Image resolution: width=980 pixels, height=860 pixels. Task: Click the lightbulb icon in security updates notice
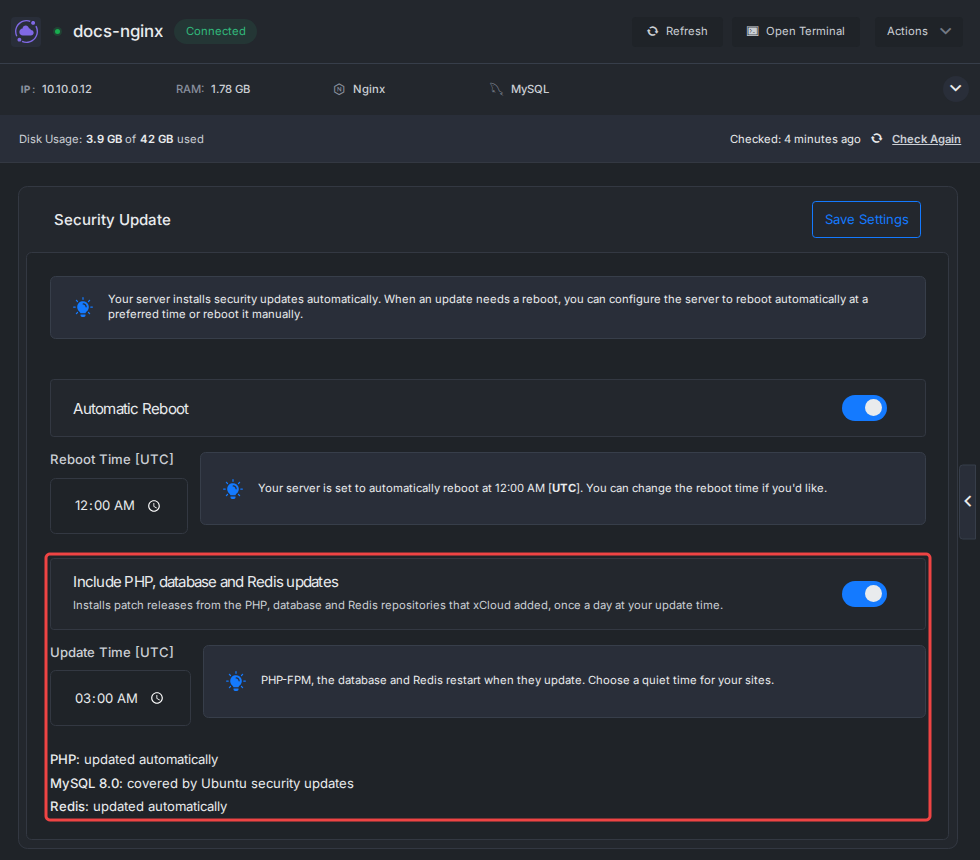coord(83,307)
